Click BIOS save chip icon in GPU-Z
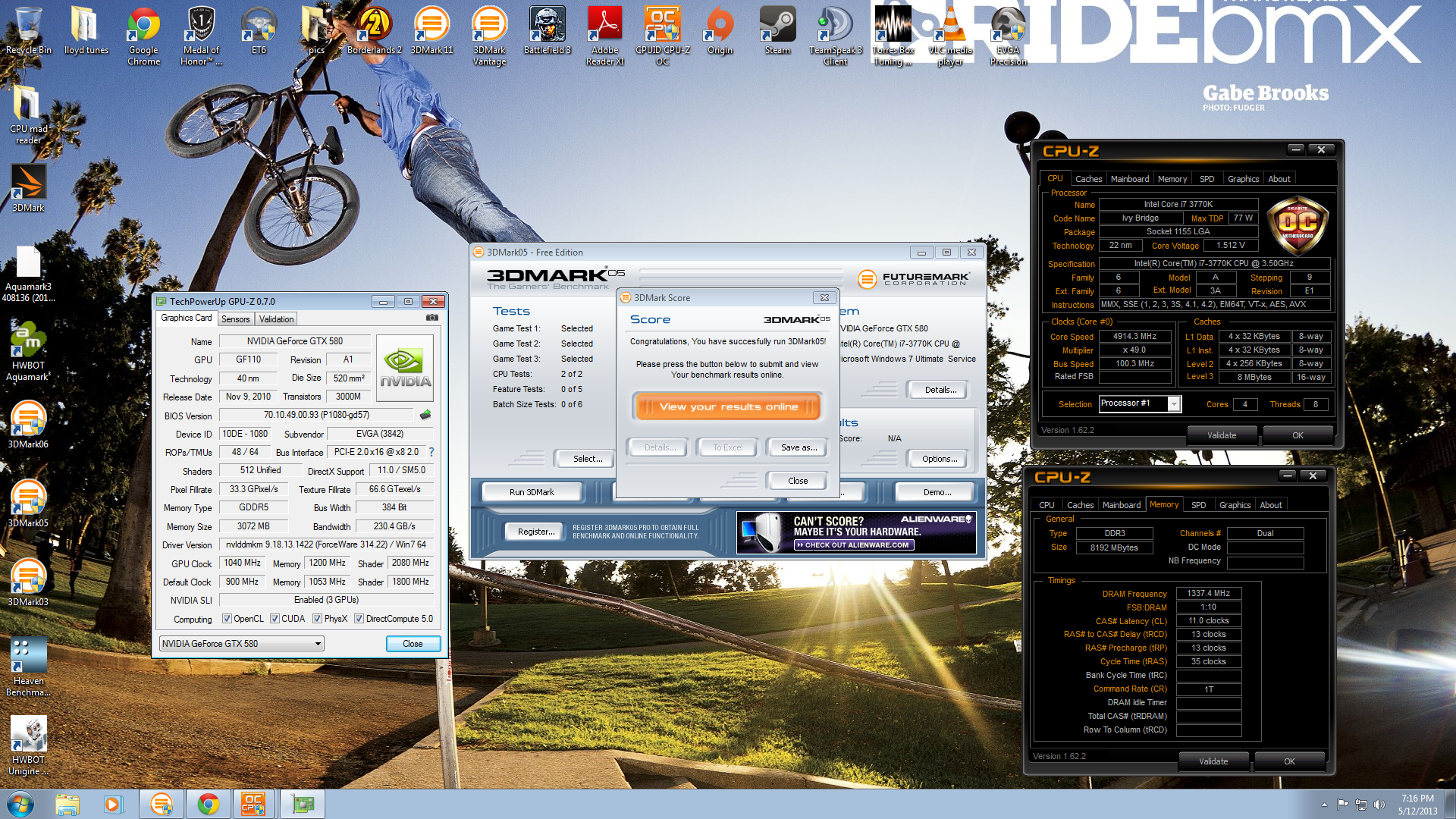The width and height of the screenshot is (1456, 819). coord(425,415)
